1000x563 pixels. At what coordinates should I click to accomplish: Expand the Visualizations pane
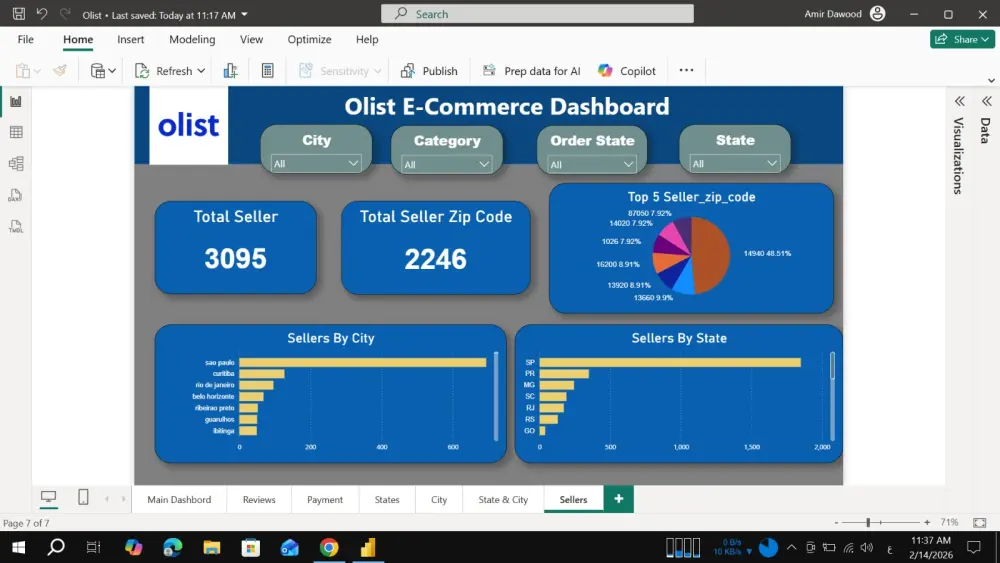[x=960, y=101]
